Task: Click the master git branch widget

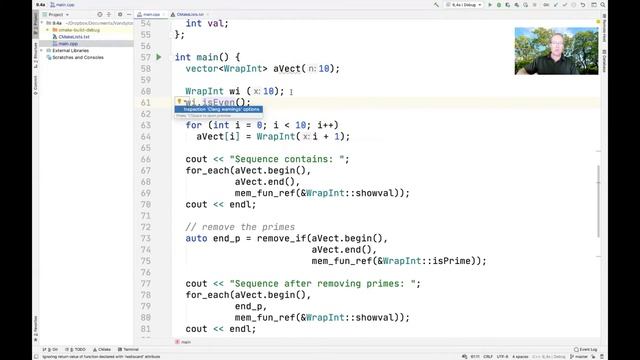Action: [x=579, y=357]
